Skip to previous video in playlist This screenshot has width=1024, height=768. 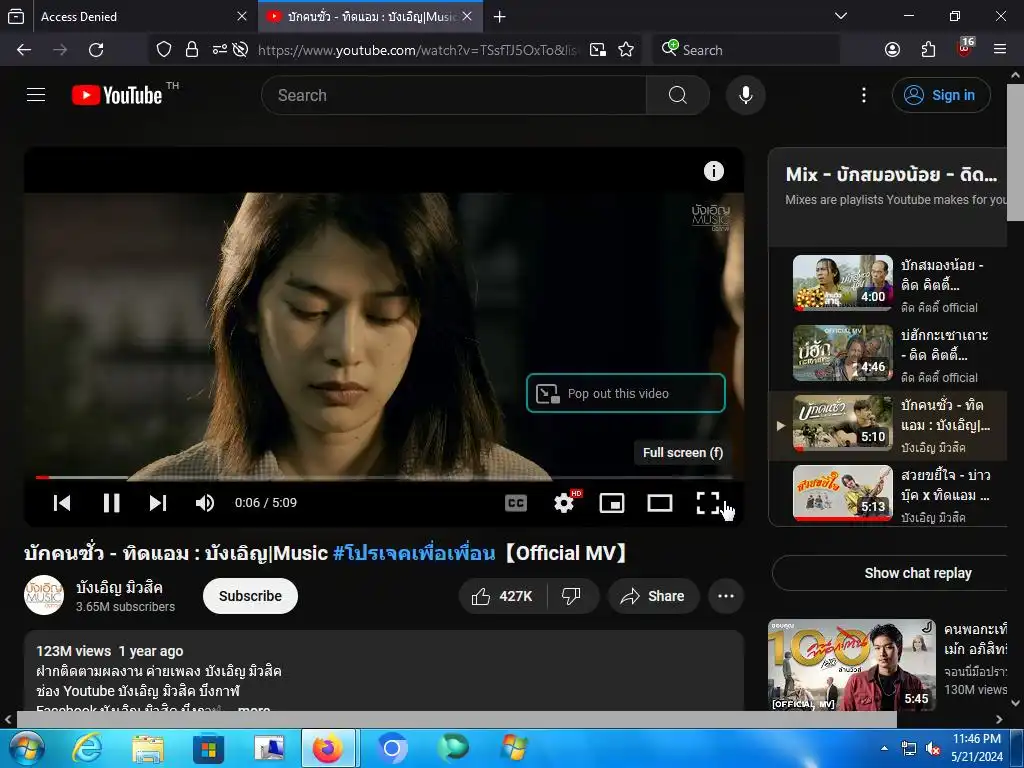click(x=62, y=502)
